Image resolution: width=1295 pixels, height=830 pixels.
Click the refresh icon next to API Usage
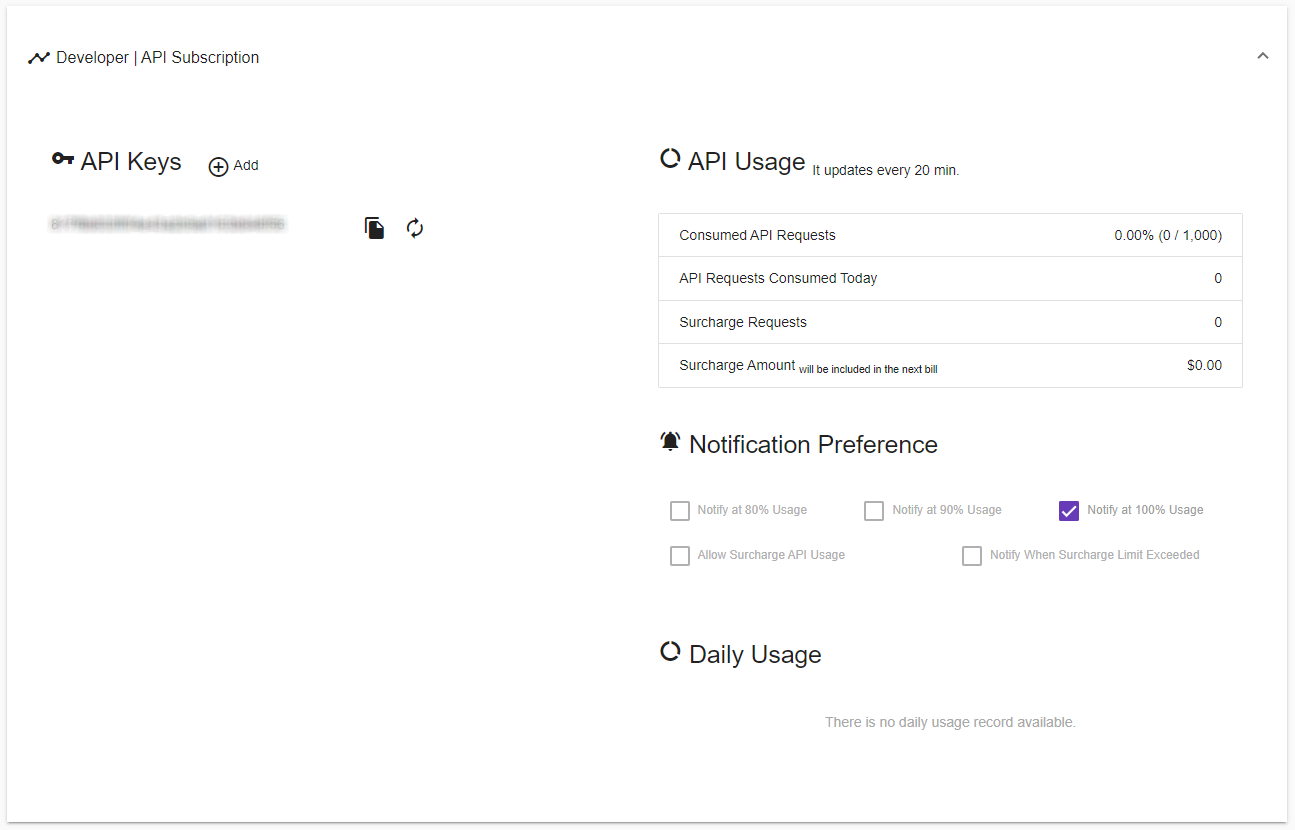click(669, 158)
